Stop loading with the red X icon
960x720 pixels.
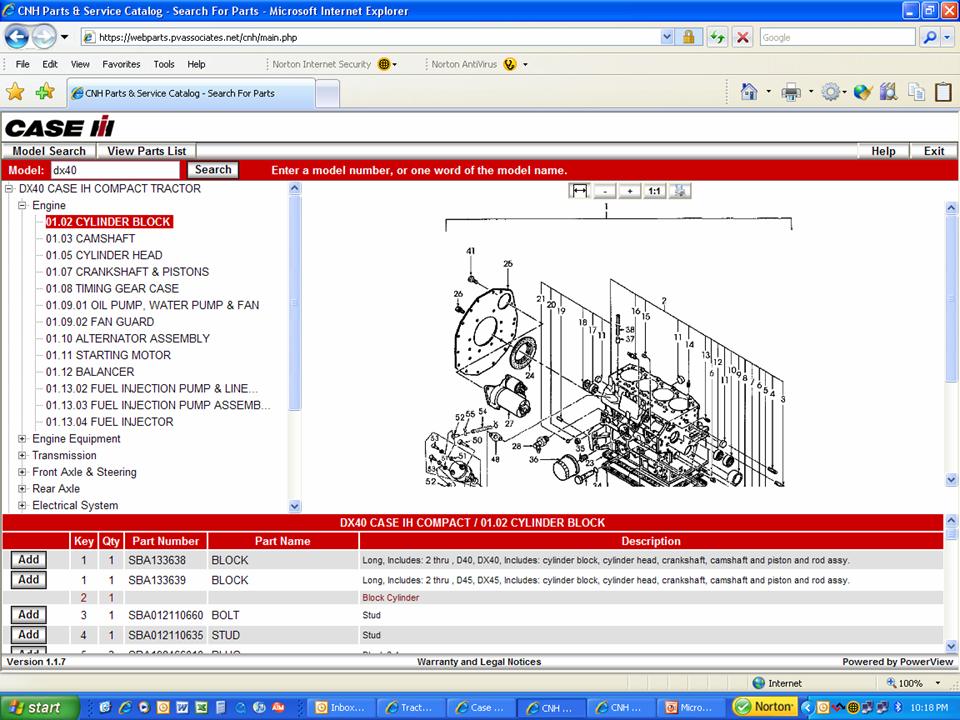click(743, 37)
